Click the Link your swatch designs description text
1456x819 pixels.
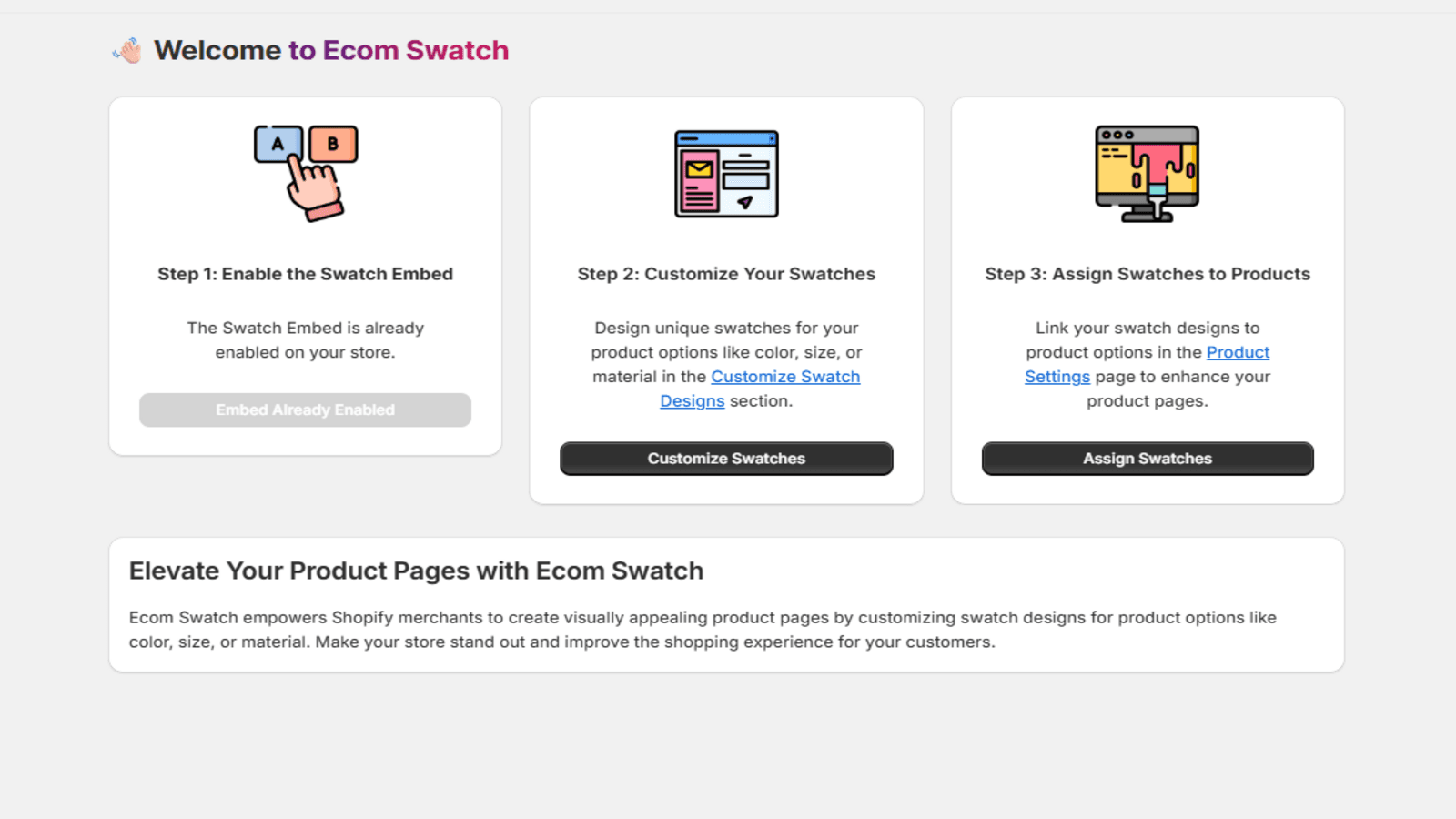[1147, 328]
